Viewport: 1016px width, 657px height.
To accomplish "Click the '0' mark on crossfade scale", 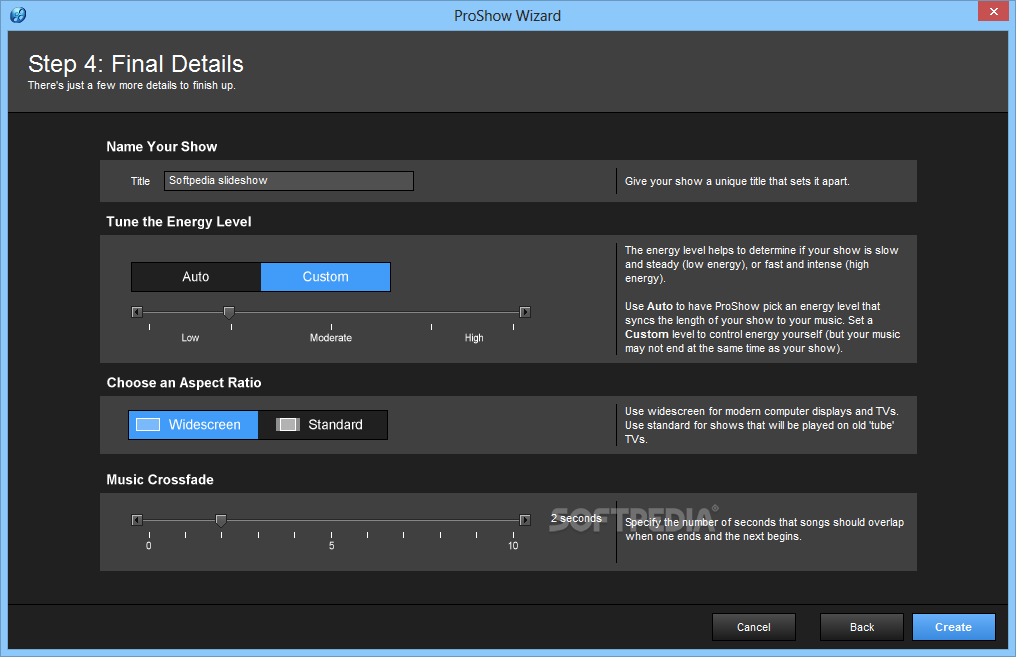I will pos(148,546).
